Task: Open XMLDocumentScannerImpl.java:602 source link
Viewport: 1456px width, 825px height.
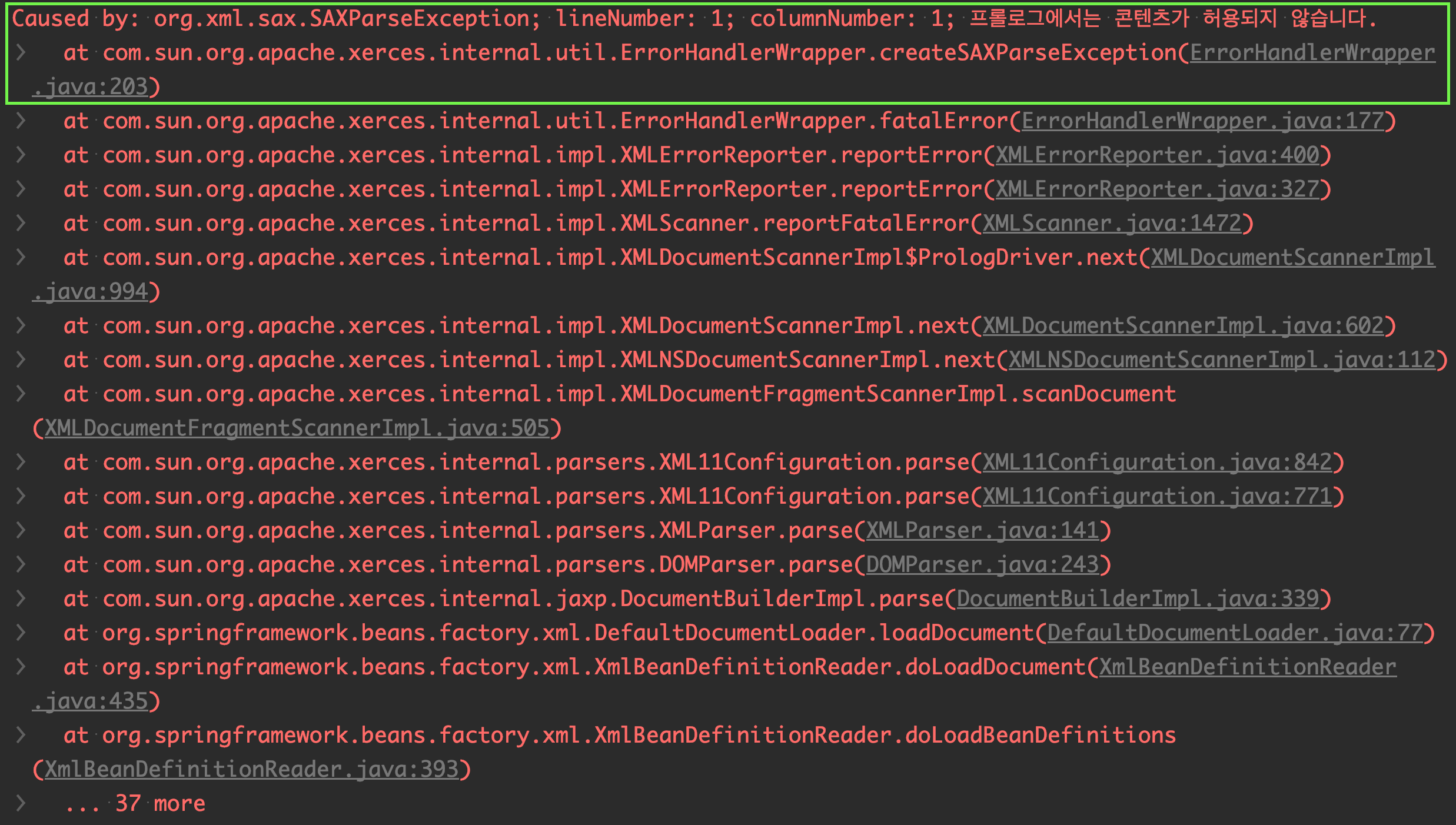Action: pyautogui.click(x=1183, y=326)
